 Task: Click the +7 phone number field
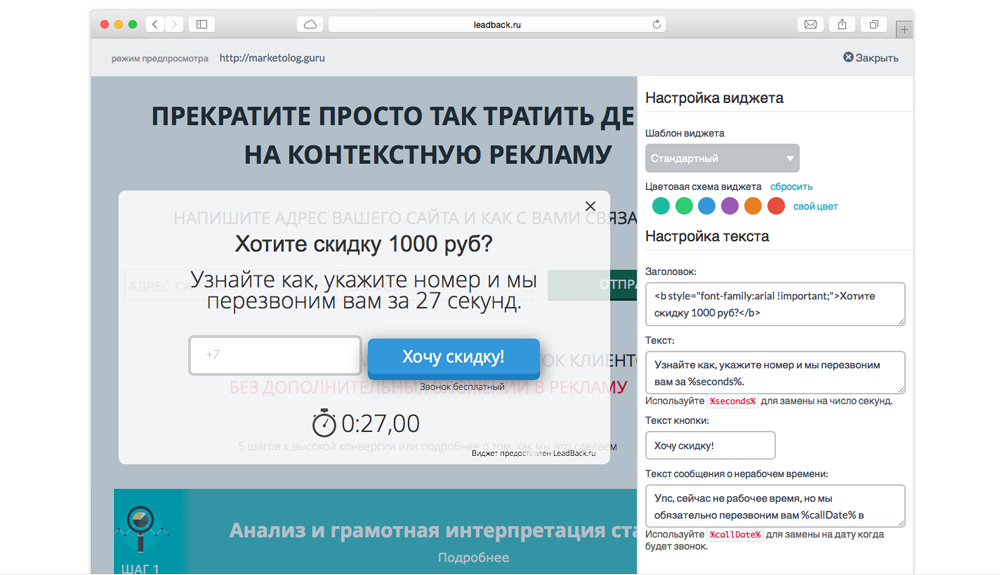[x=275, y=355]
